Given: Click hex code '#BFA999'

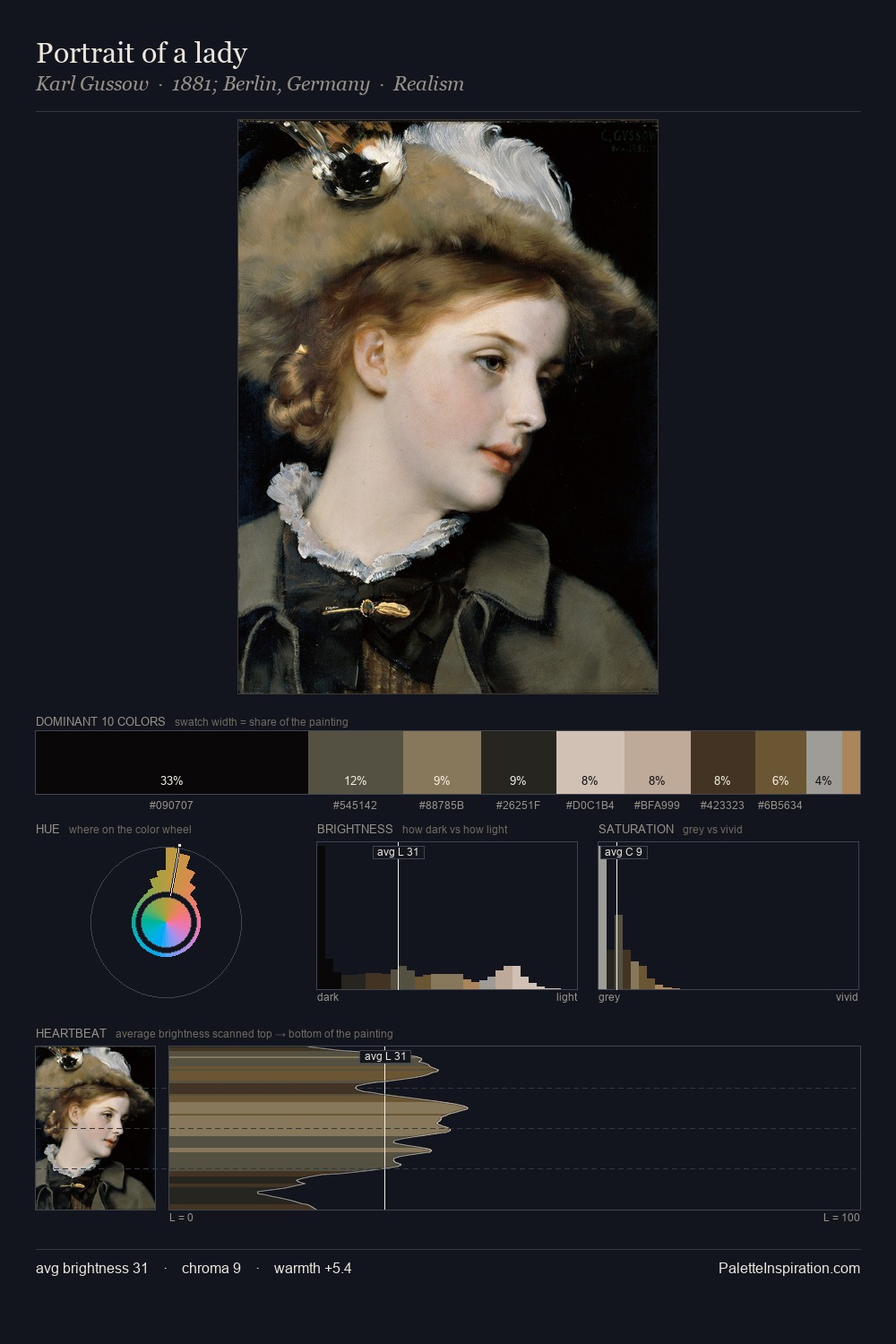Looking at the screenshot, I should (x=658, y=806).
